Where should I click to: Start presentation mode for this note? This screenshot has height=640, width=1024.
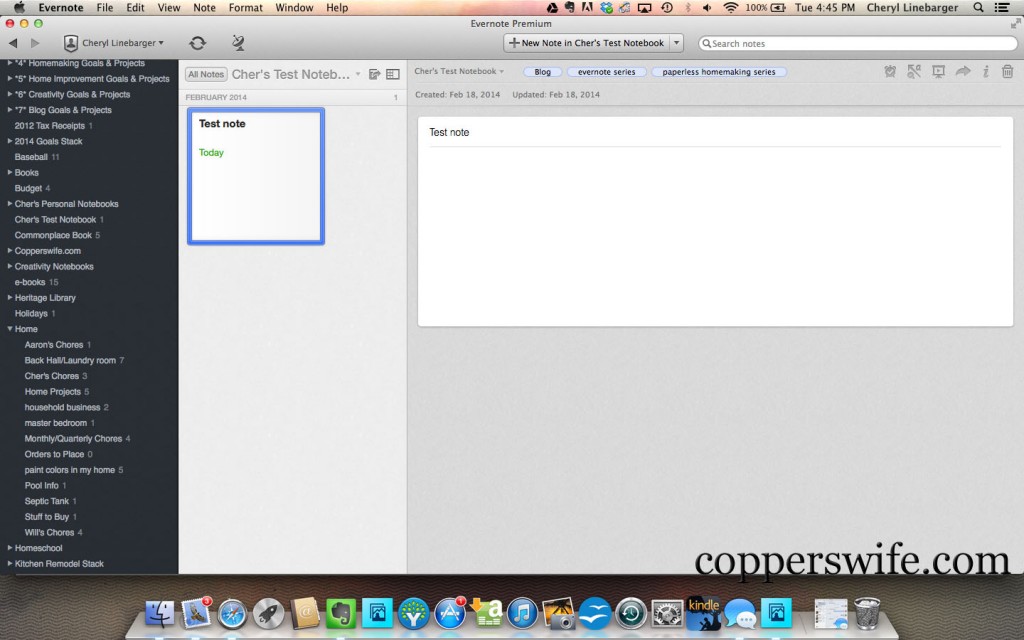point(938,72)
